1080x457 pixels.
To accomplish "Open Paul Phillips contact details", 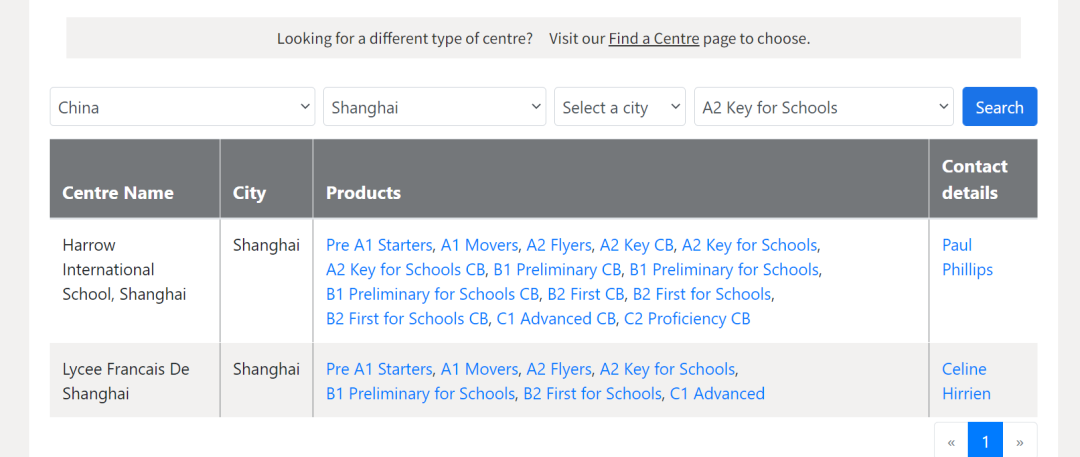I will click(968, 257).
